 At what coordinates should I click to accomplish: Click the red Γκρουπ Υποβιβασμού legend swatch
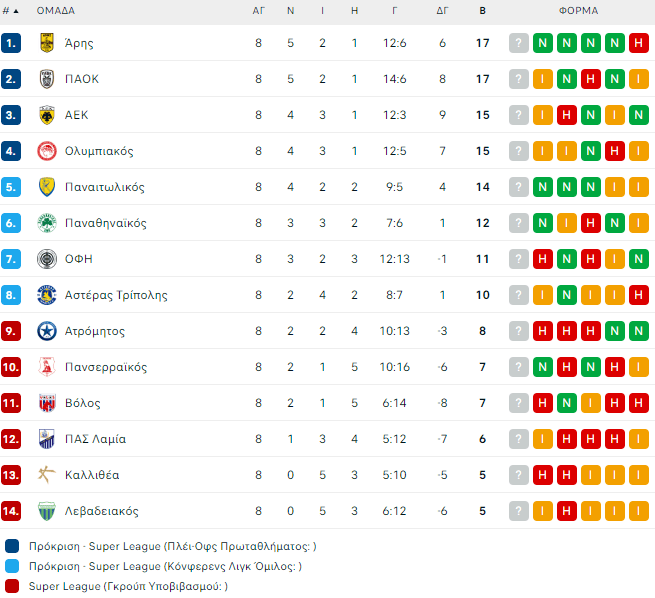(12, 586)
